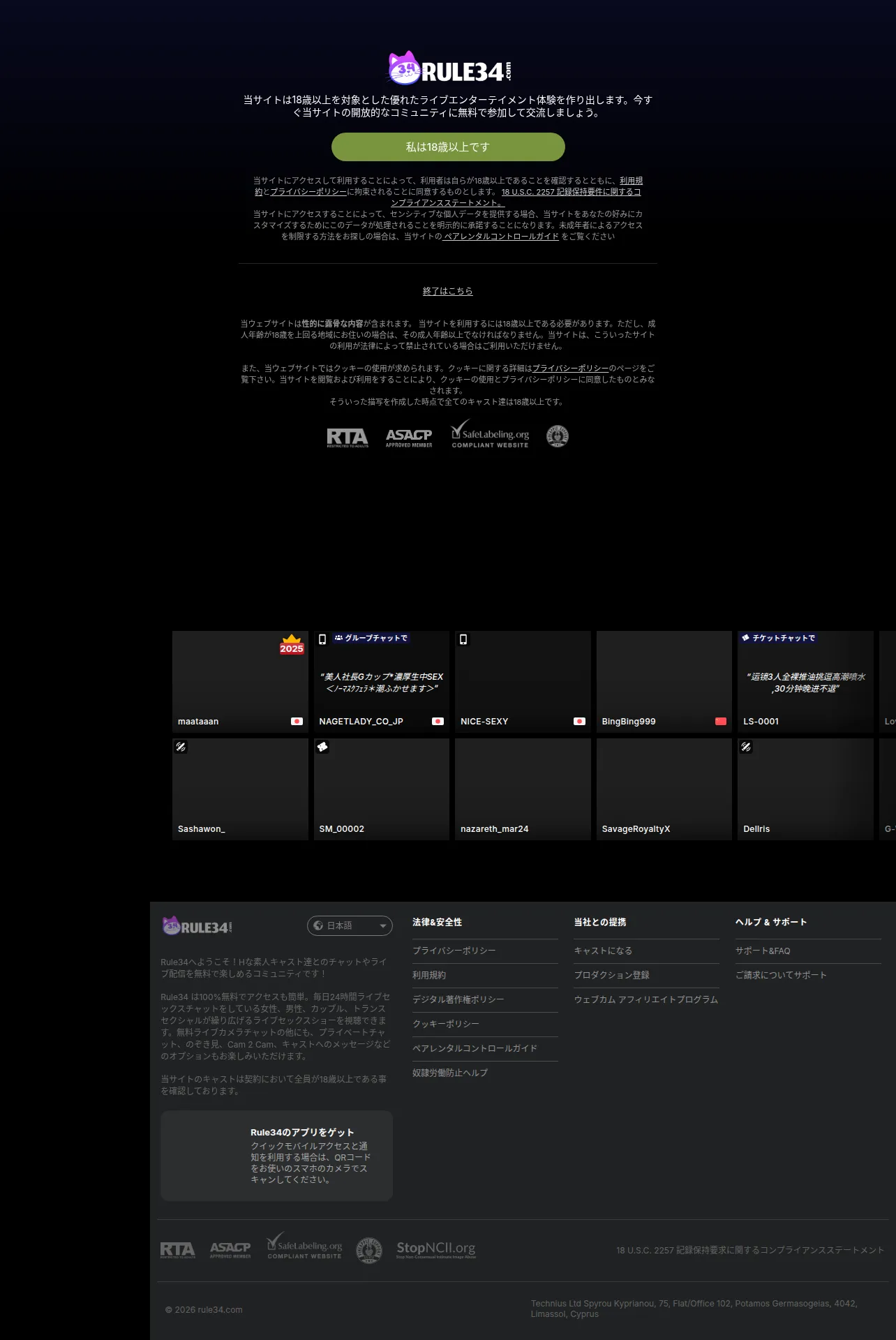Screen dimensions: 896x1340
Task: Open the プロダクション登録 footer link
Action: [x=612, y=975]
